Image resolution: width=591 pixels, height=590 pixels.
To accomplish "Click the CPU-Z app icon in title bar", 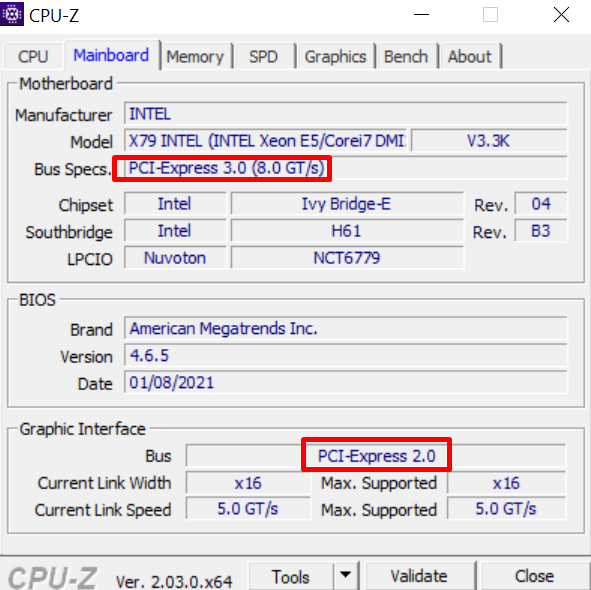I will pyautogui.click(x=12, y=14).
